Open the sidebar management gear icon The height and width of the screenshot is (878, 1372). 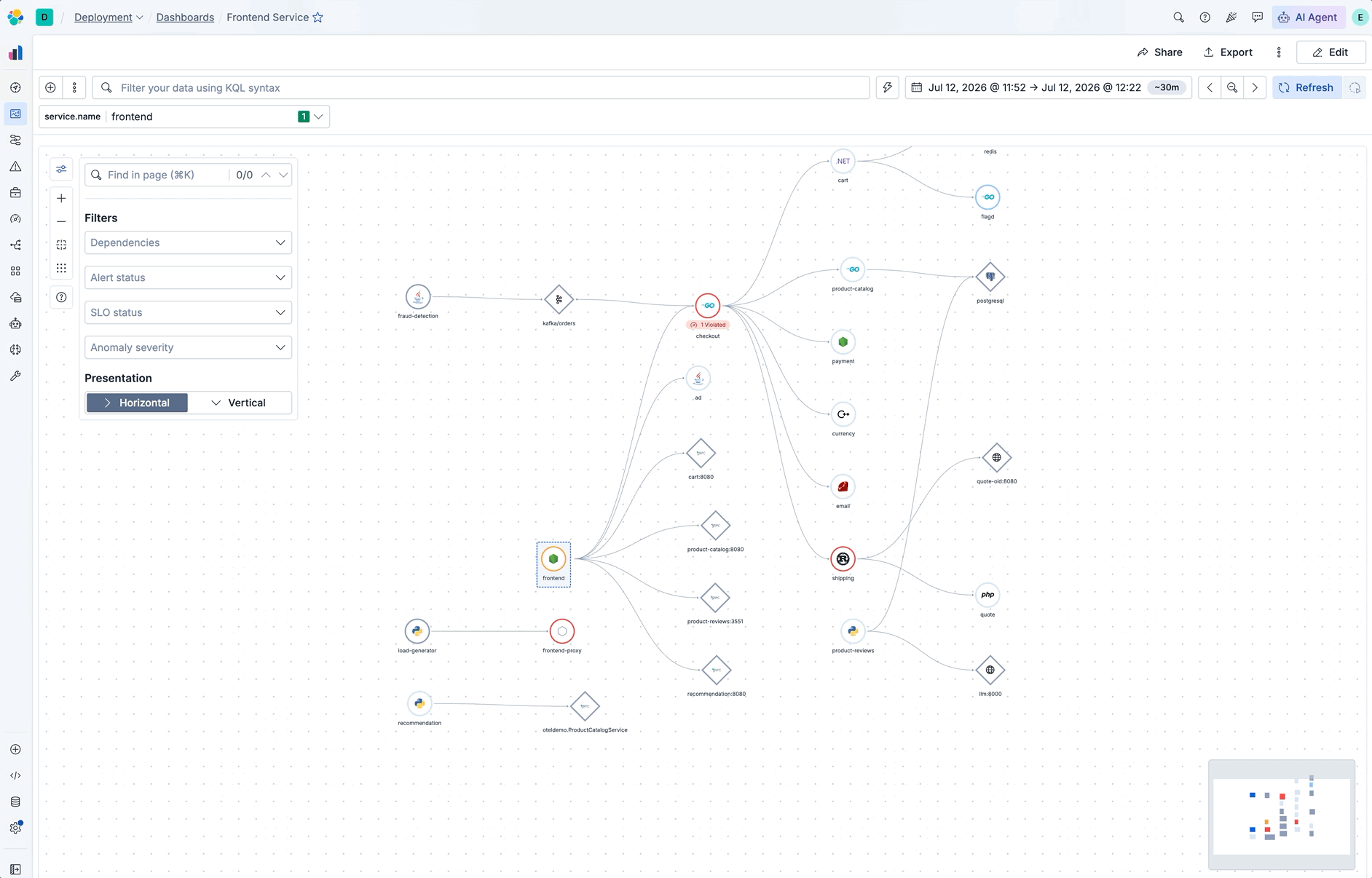tap(15, 828)
